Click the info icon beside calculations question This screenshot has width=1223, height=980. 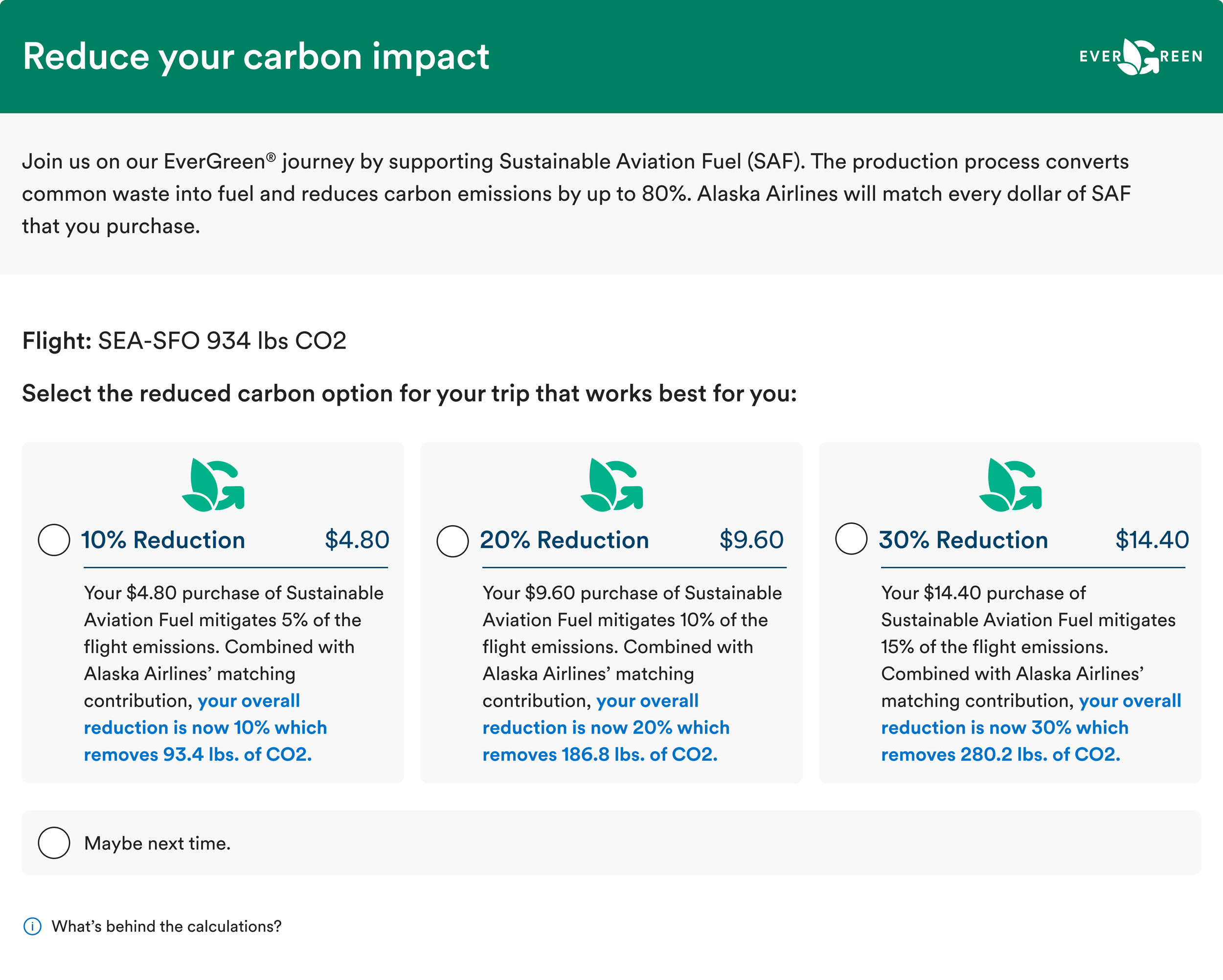pos(32,926)
